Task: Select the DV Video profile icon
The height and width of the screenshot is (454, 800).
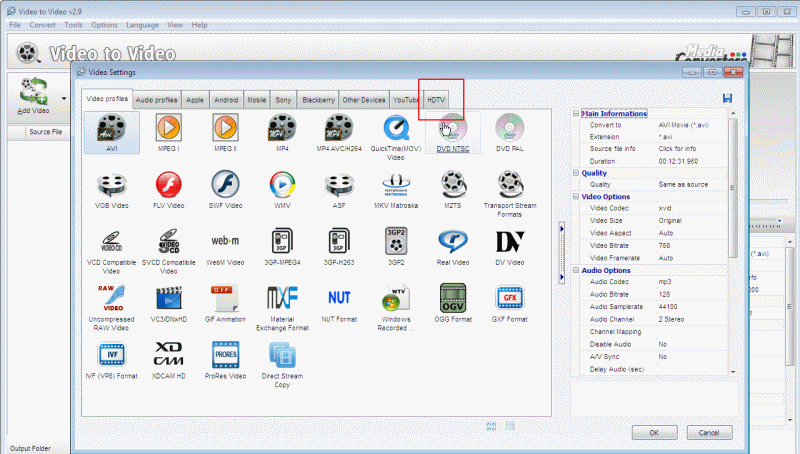Action: coord(510,241)
